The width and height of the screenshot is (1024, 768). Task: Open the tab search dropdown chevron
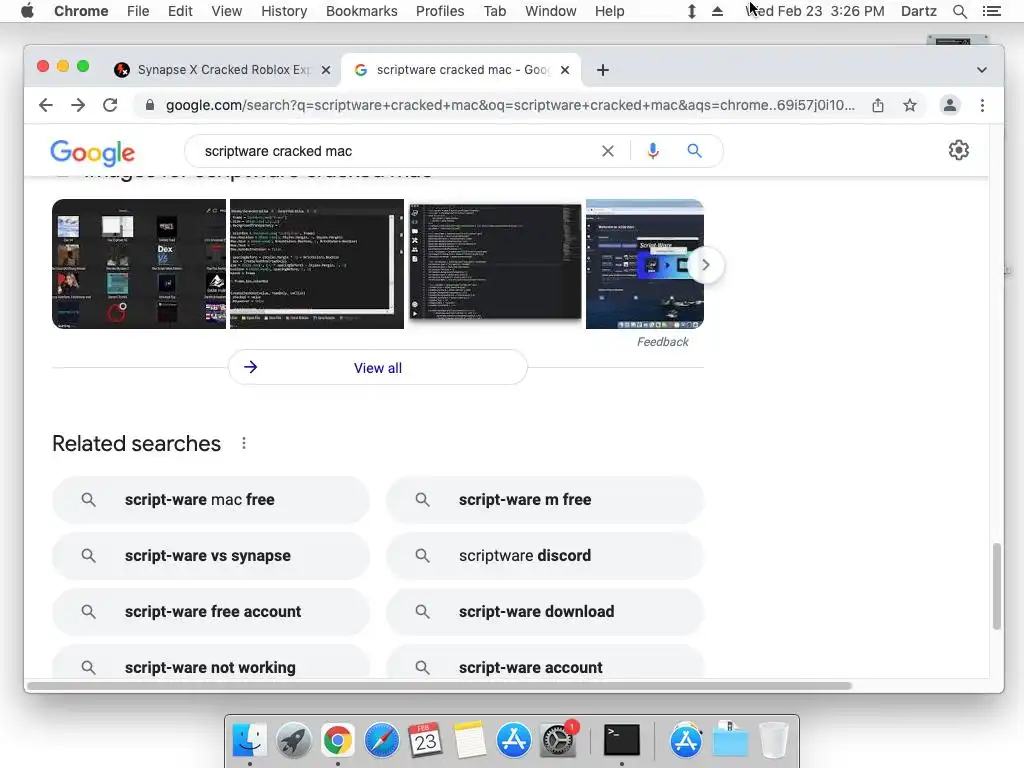pyautogui.click(x=982, y=70)
